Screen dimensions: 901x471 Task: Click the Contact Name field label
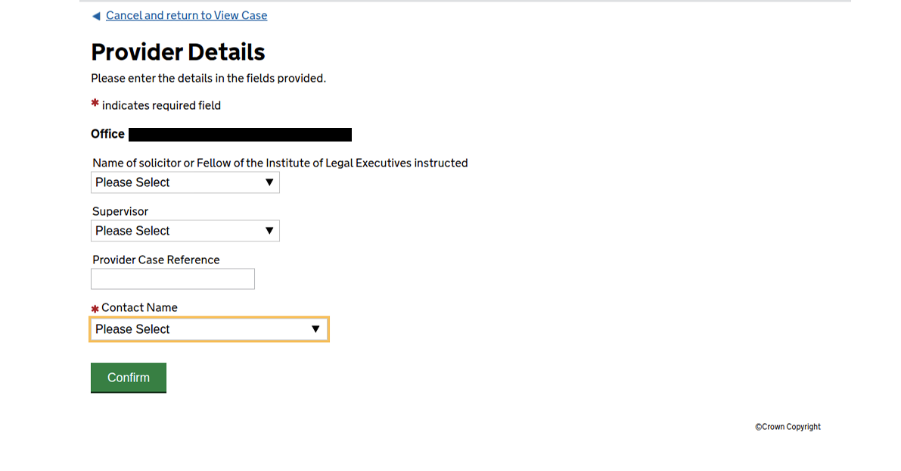click(139, 308)
